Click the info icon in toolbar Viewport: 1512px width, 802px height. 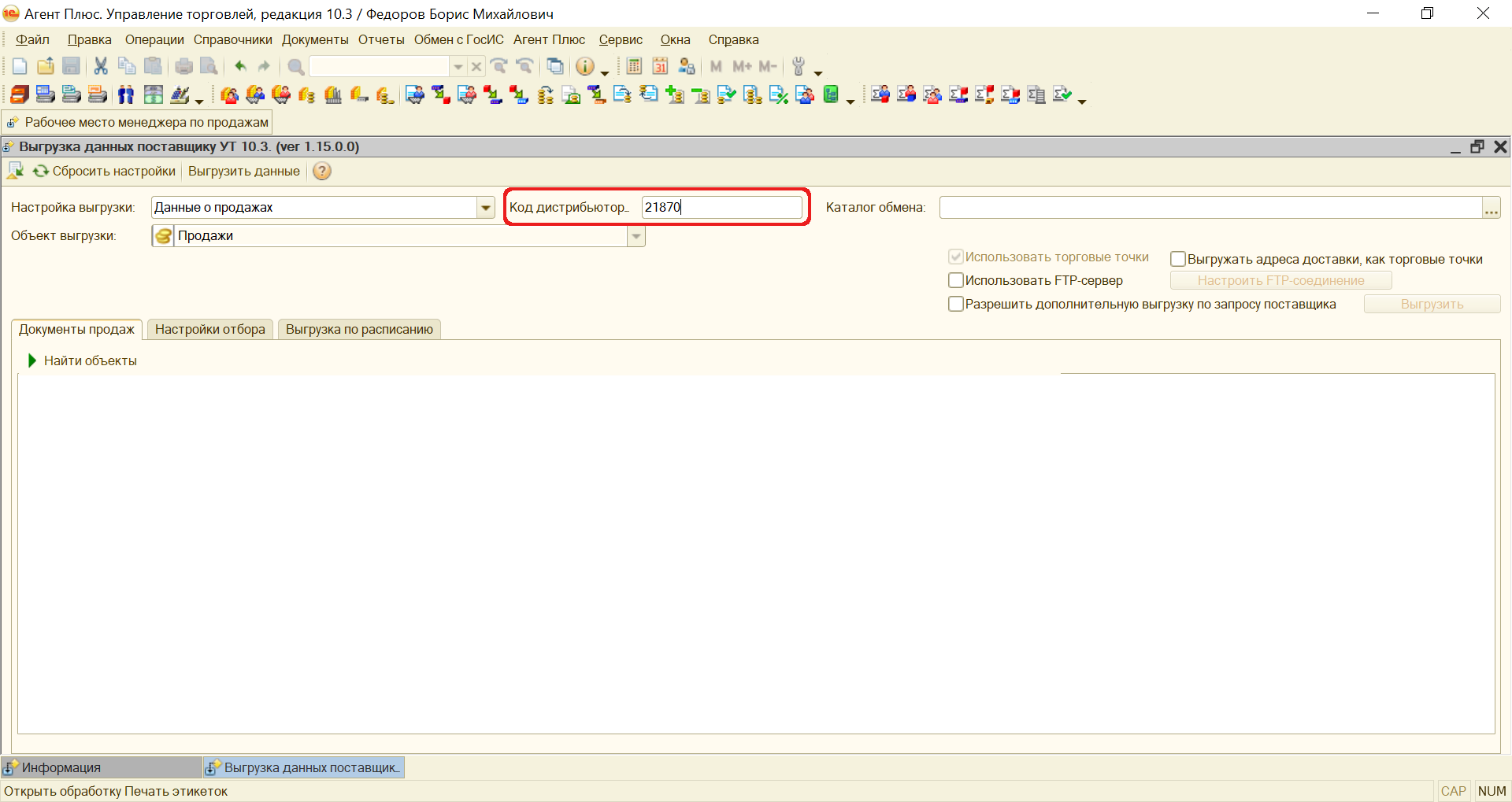584,67
